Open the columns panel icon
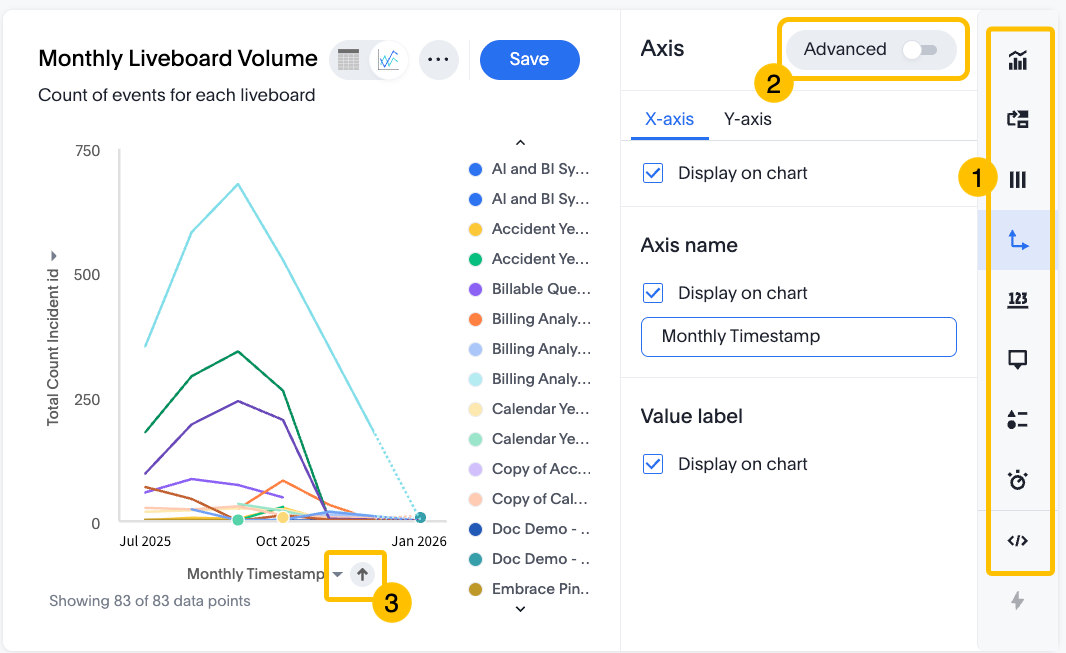Screen dimensions: 1066x653 [1018, 179]
